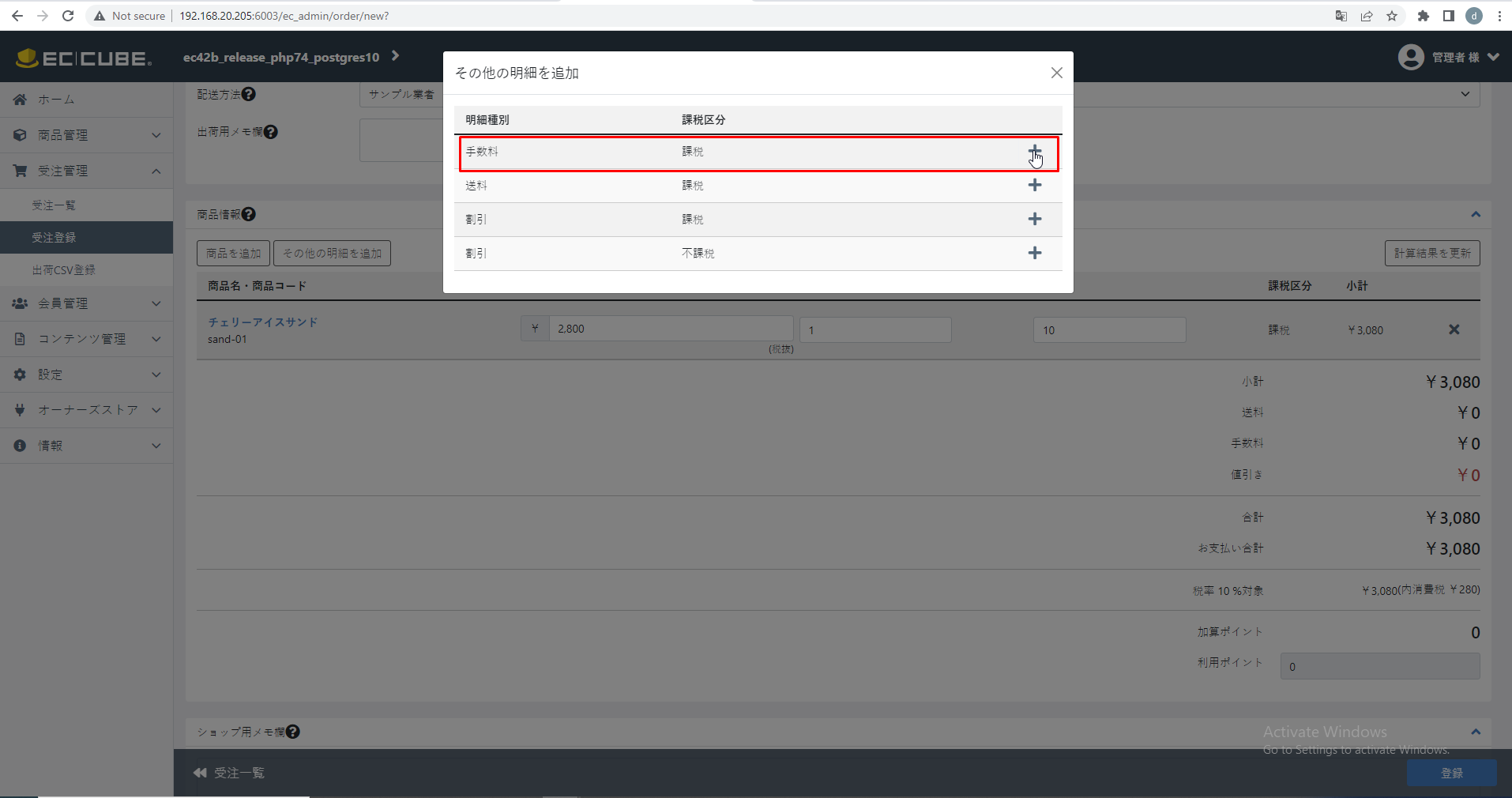Open the 受注一覧 submenu item
1512x798 pixels.
[x=86, y=205]
